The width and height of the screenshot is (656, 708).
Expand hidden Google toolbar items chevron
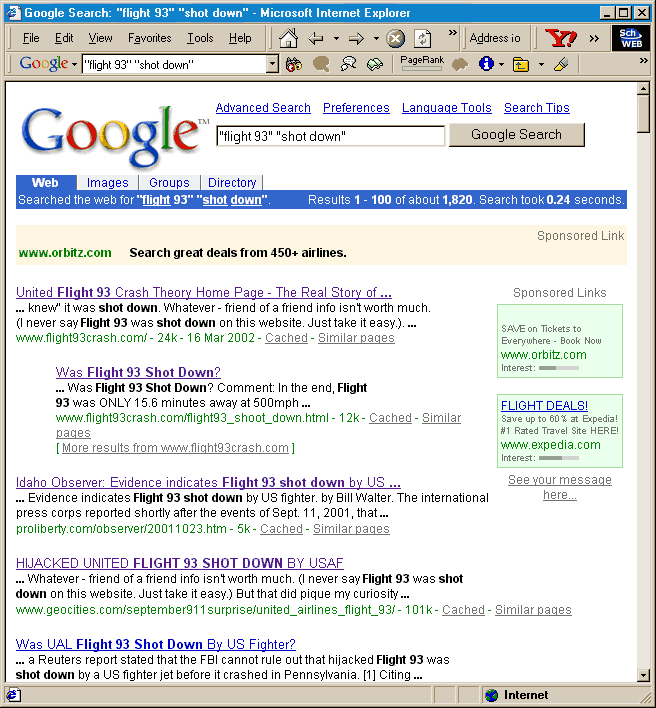pos(644,60)
